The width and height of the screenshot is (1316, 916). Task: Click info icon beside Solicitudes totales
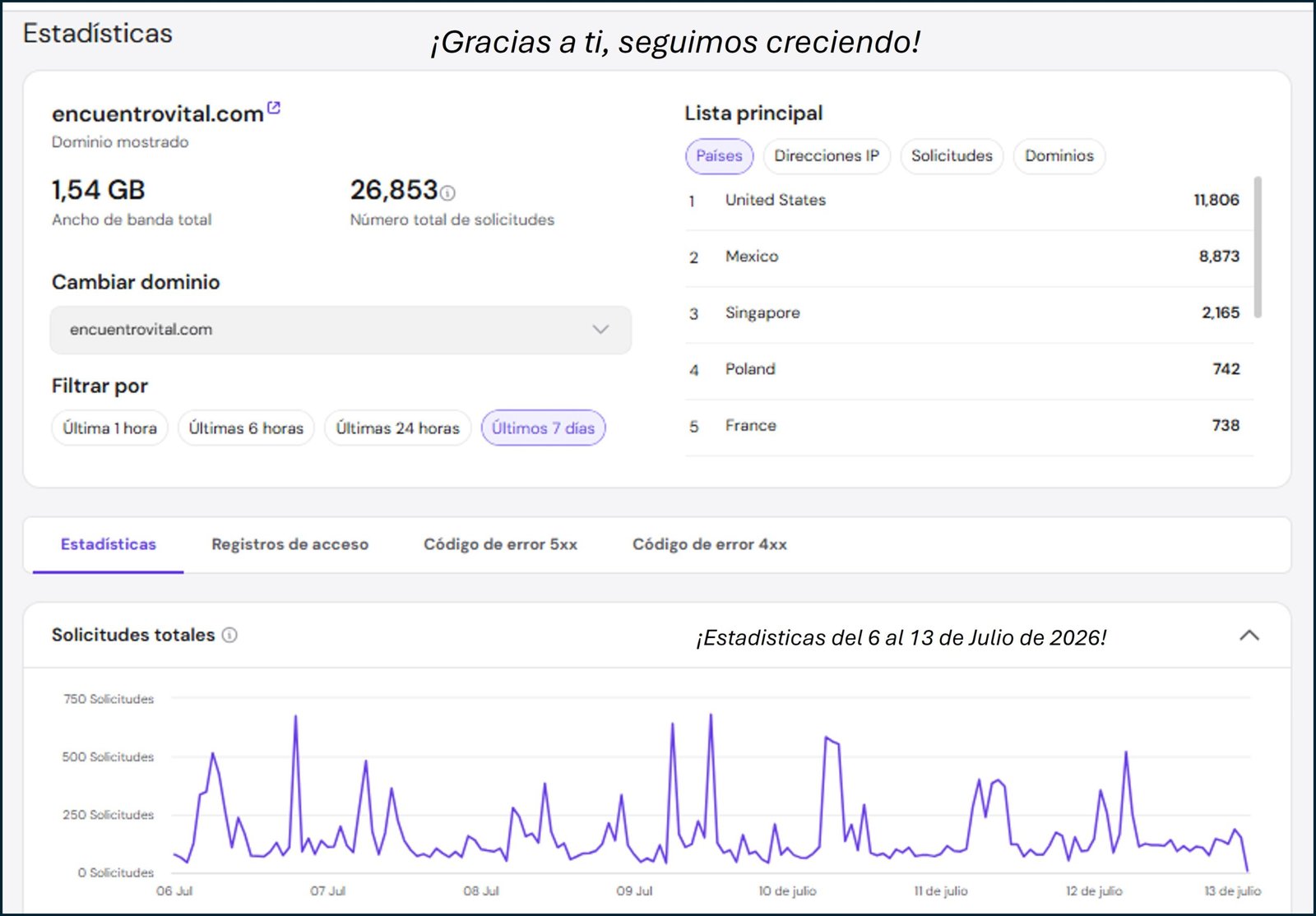pos(230,635)
